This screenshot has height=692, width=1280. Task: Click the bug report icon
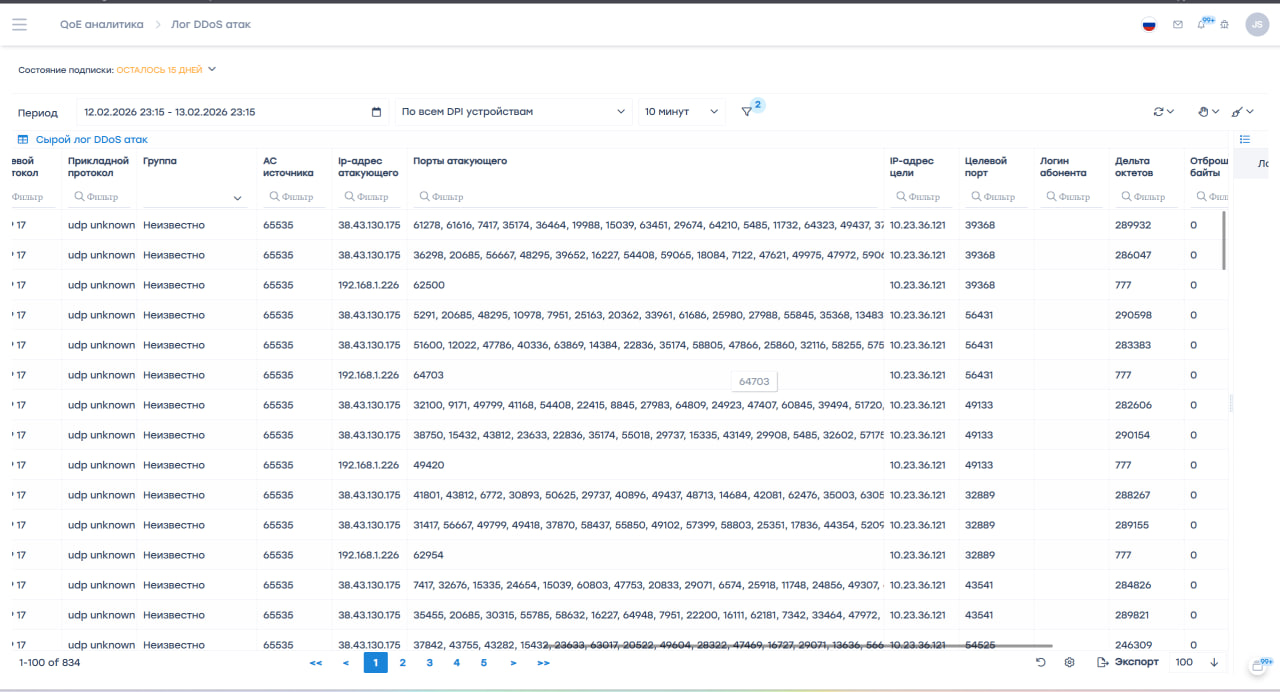pos(1224,25)
